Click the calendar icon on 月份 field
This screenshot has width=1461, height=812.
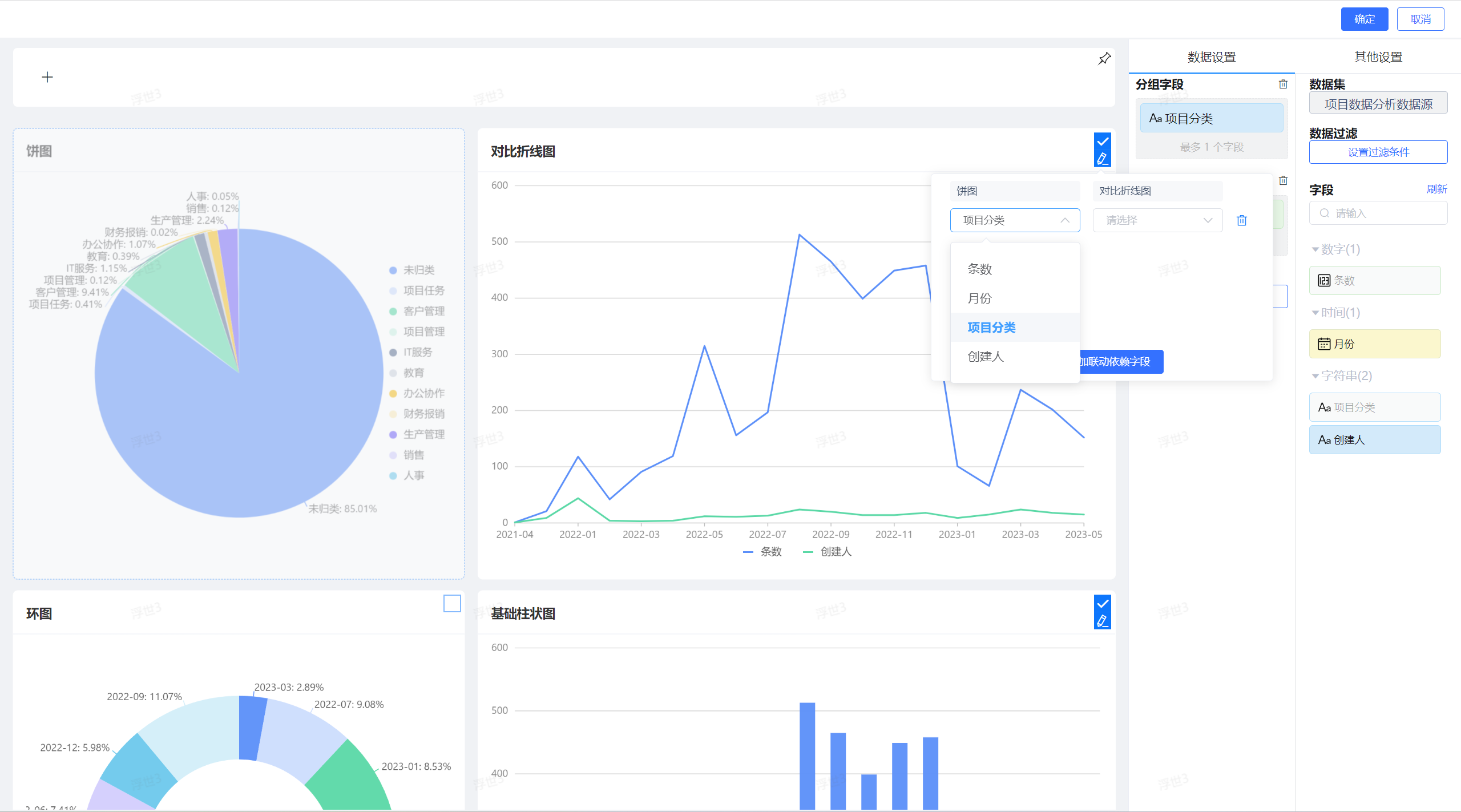(1324, 344)
